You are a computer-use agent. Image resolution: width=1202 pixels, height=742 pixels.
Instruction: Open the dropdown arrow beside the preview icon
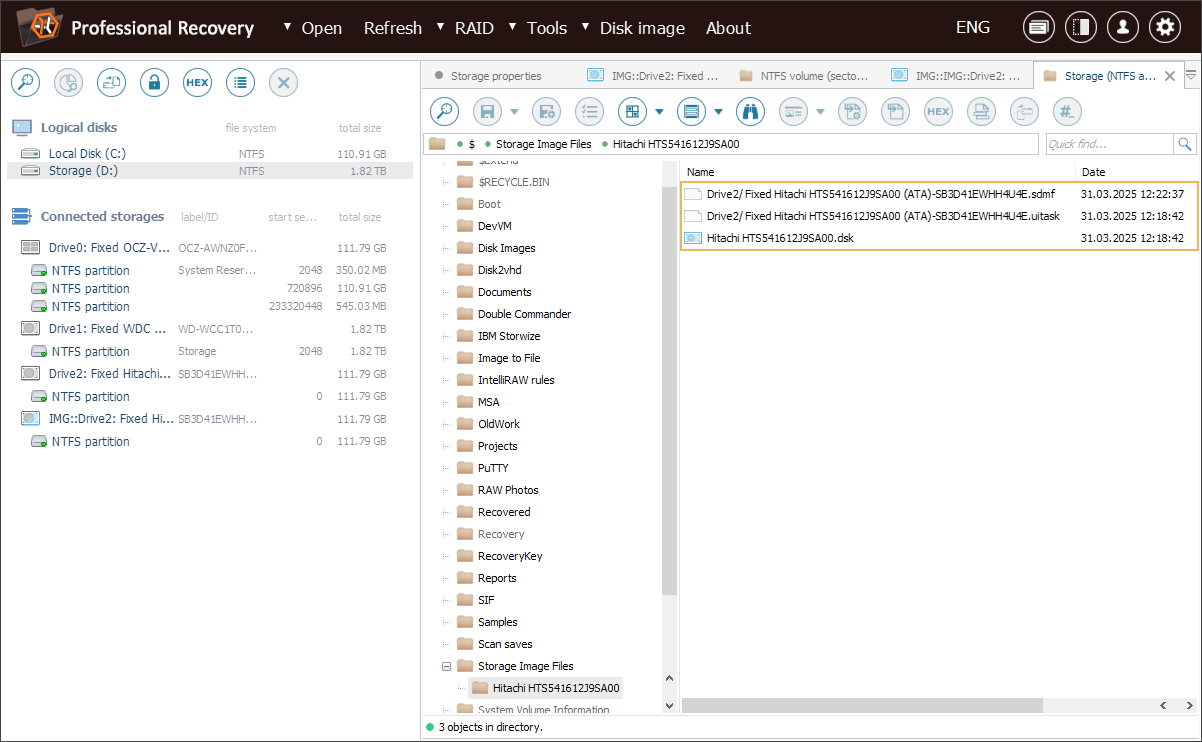(x=820, y=112)
